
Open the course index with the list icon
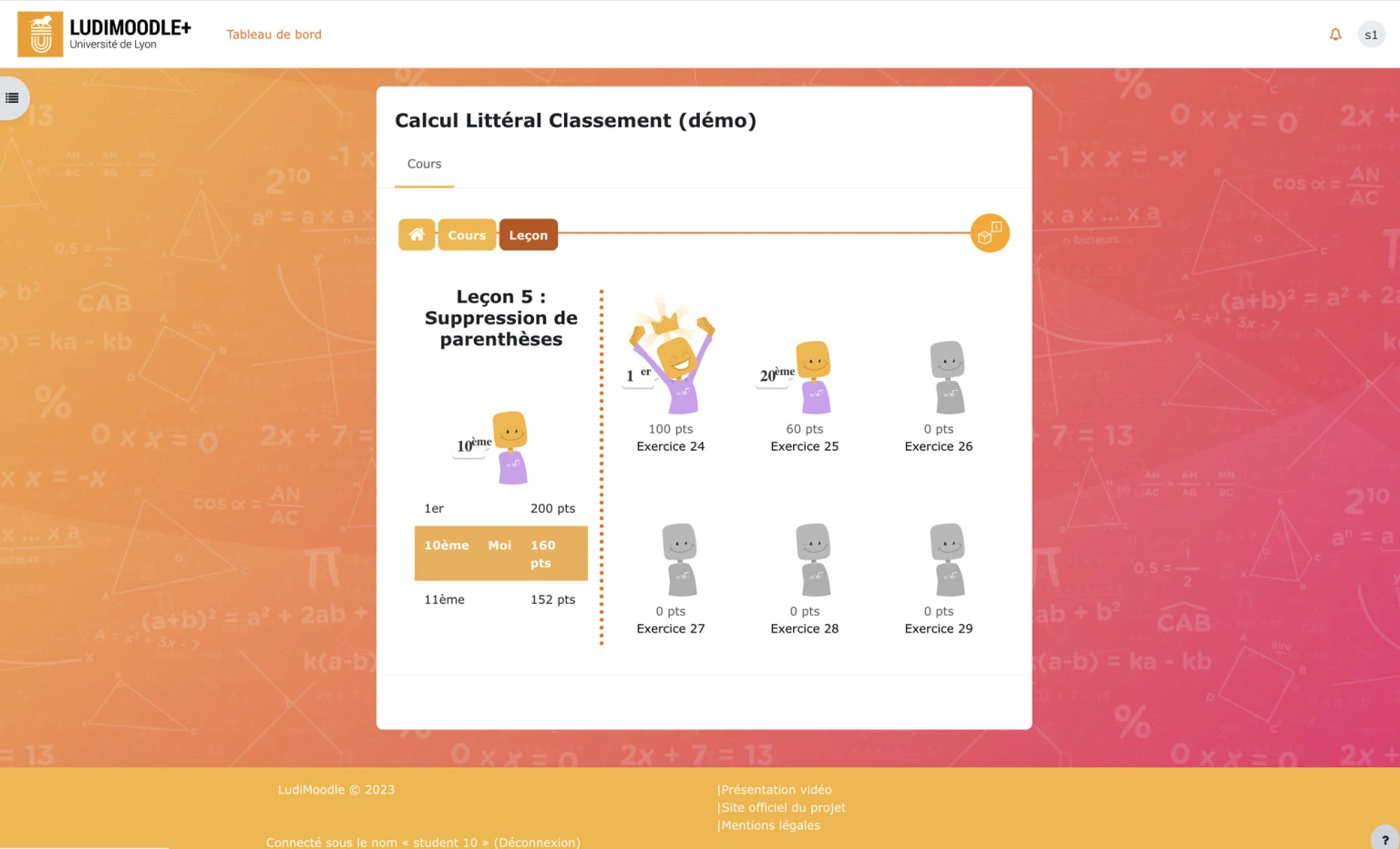tap(13, 97)
